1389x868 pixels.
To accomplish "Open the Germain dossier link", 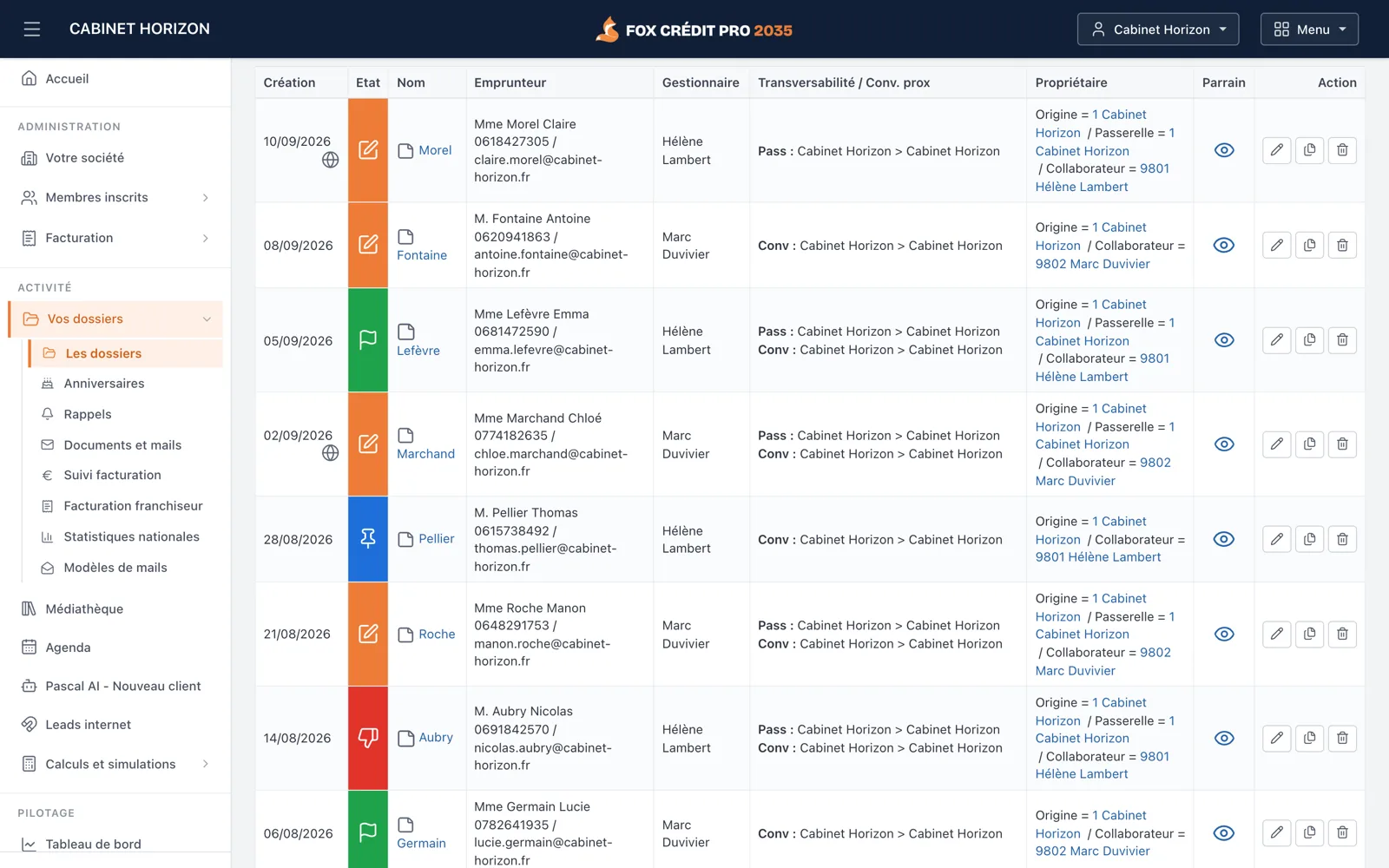I will (421, 843).
